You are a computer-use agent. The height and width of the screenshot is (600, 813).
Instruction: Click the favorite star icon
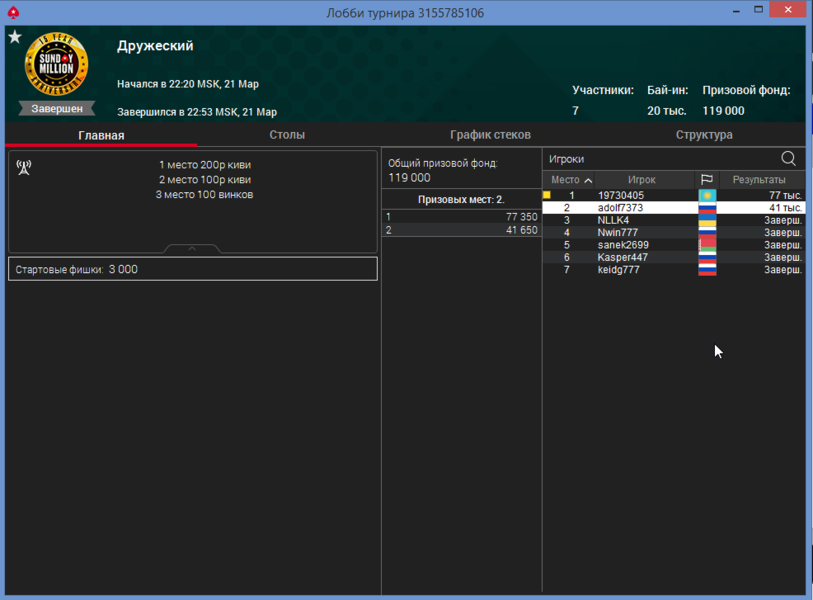click(x=15, y=37)
